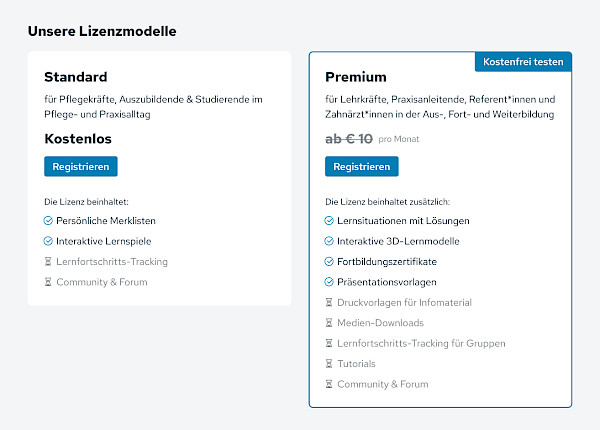This screenshot has width=600, height=430.
Task: Click the Unsere Lizenzmodelle page heading
Action: [x=102, y=31]
